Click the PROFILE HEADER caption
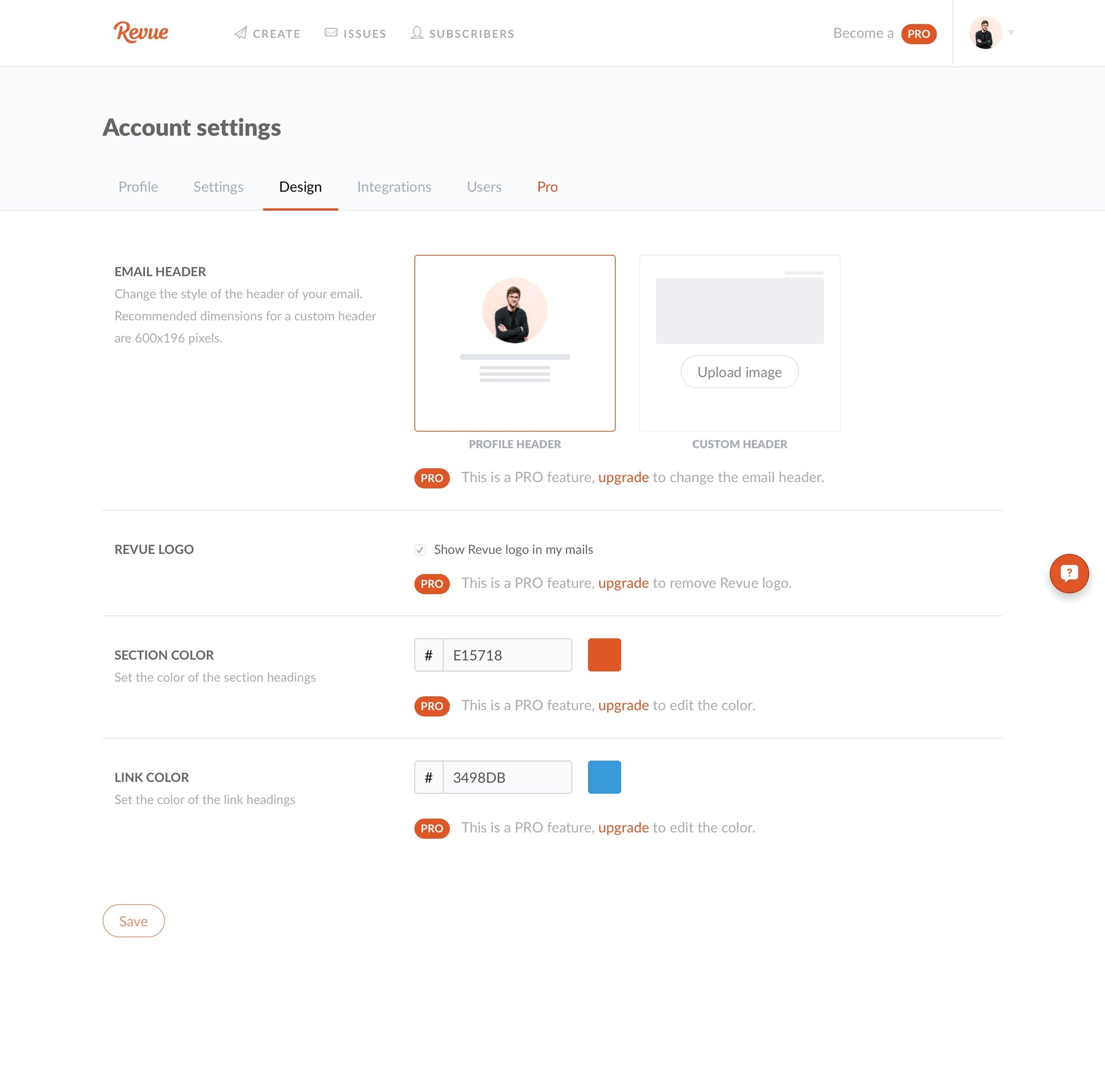 515,444
